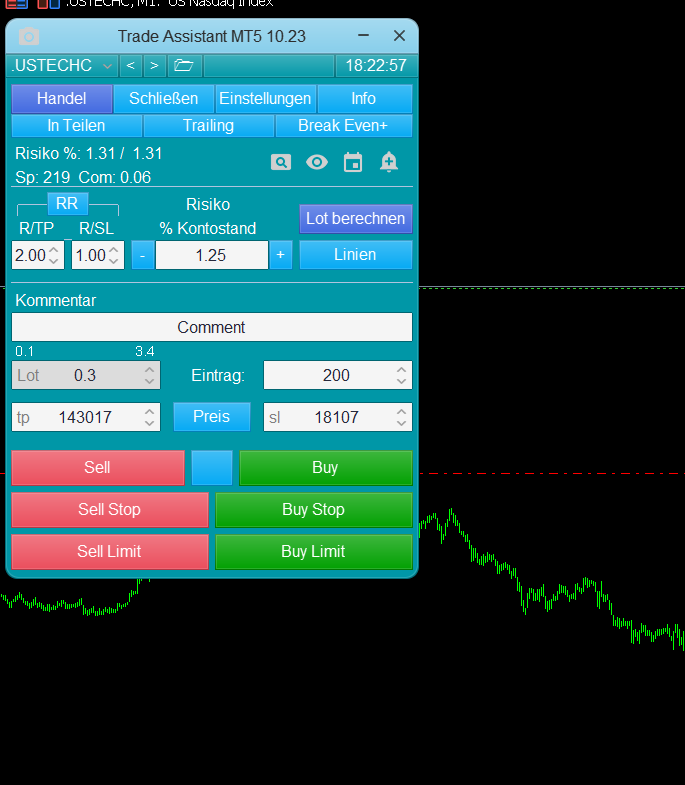Viewport: 685px width, 785px height.
Task: Click the magnifier search icon
Action: point(281,162)
